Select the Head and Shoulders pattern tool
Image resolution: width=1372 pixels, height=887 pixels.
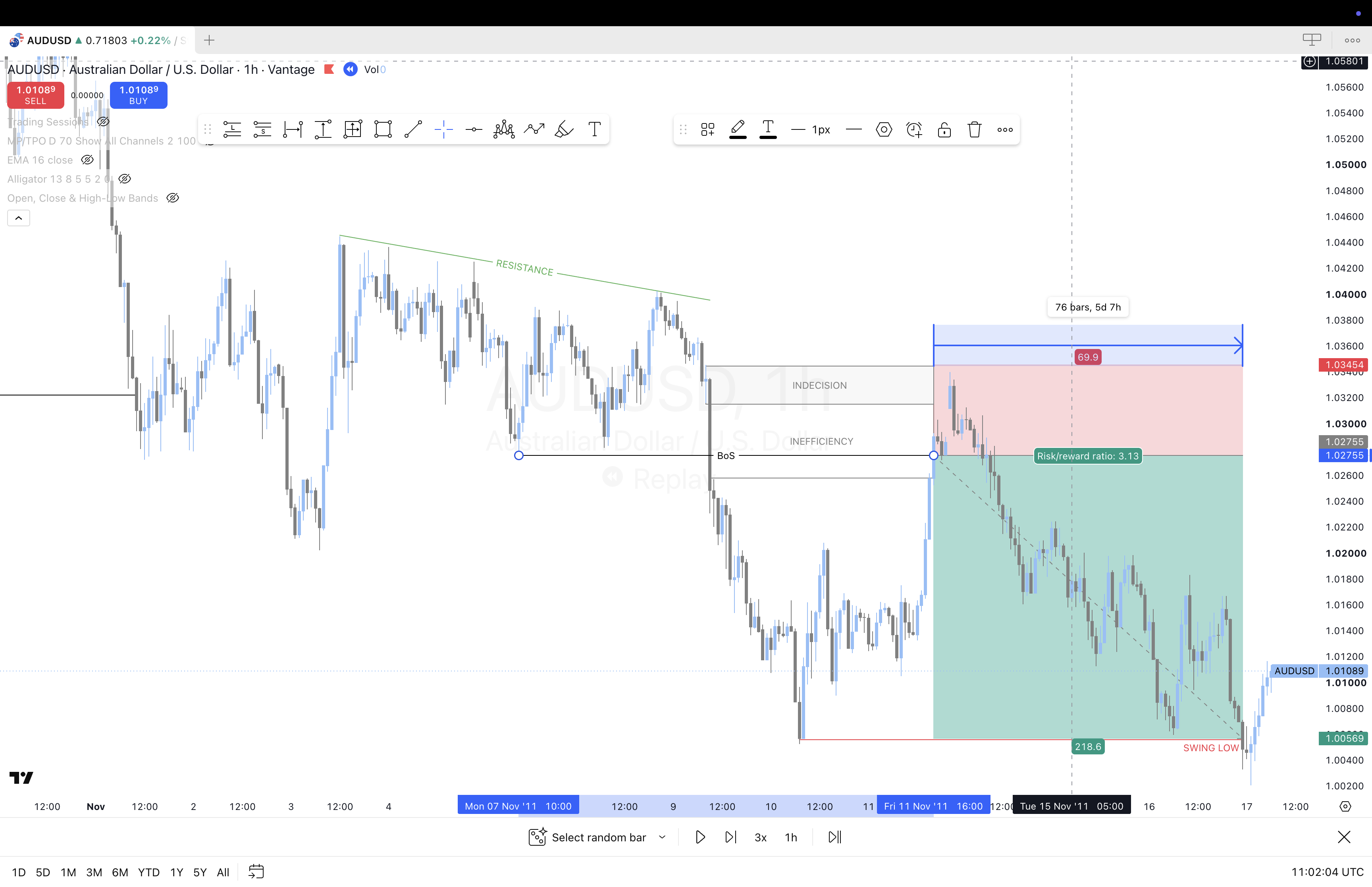[504, 129]
